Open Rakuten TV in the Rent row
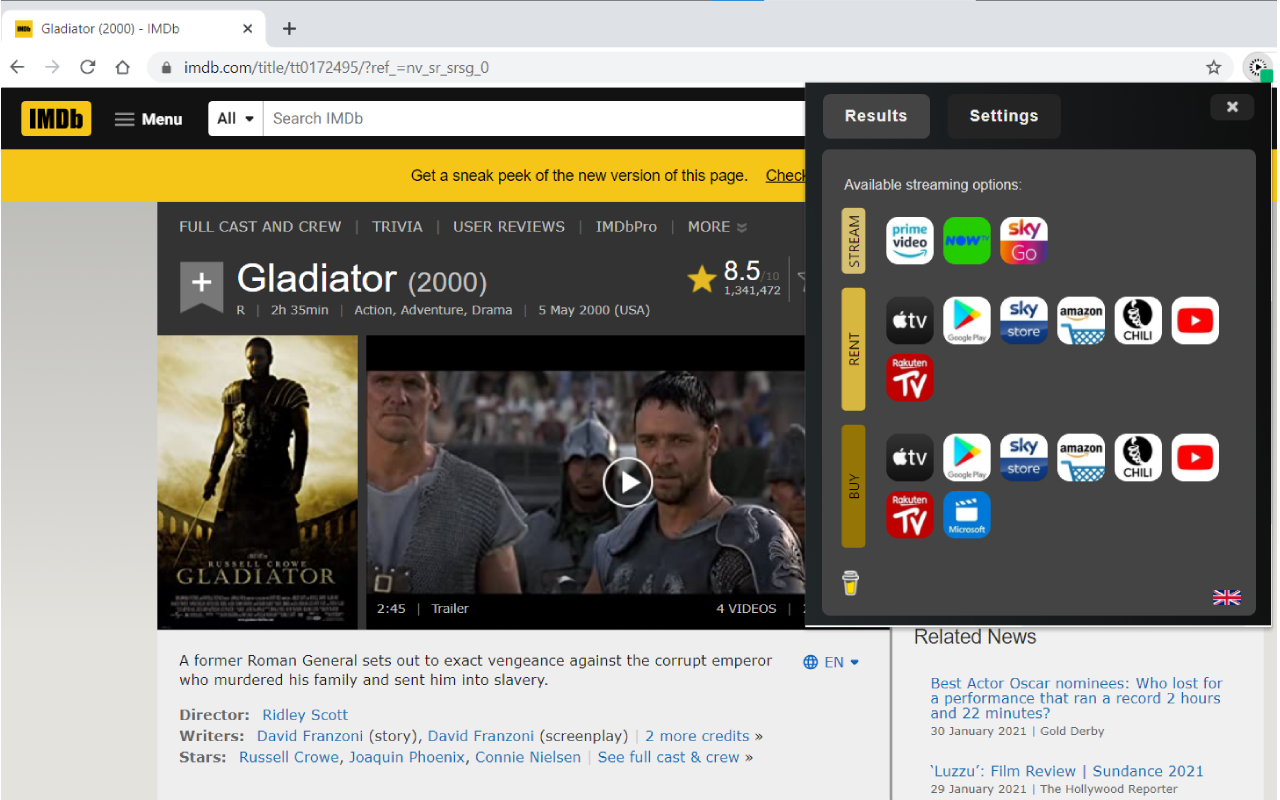1280x800 pixels. click(x=910, y=378)
